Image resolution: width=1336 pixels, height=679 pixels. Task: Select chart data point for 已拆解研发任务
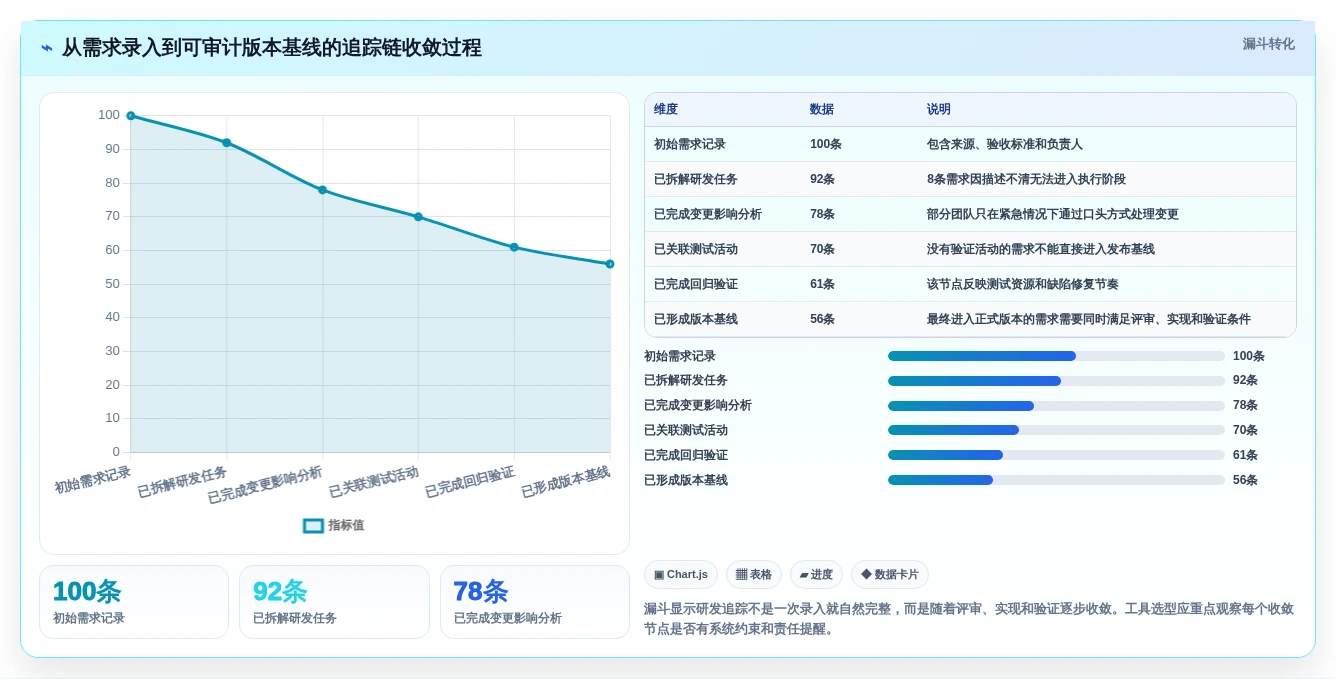[226, 143]
